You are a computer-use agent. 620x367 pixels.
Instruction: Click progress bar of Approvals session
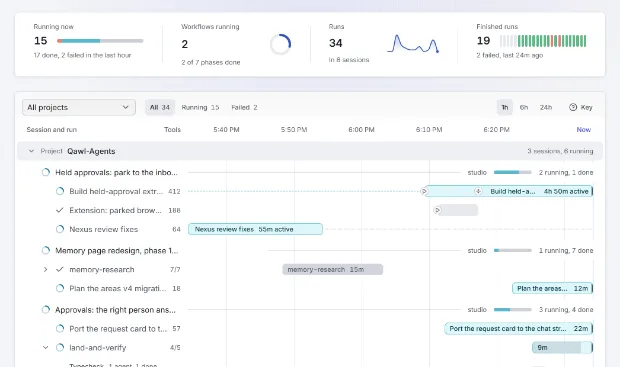[x=513, y=310]
